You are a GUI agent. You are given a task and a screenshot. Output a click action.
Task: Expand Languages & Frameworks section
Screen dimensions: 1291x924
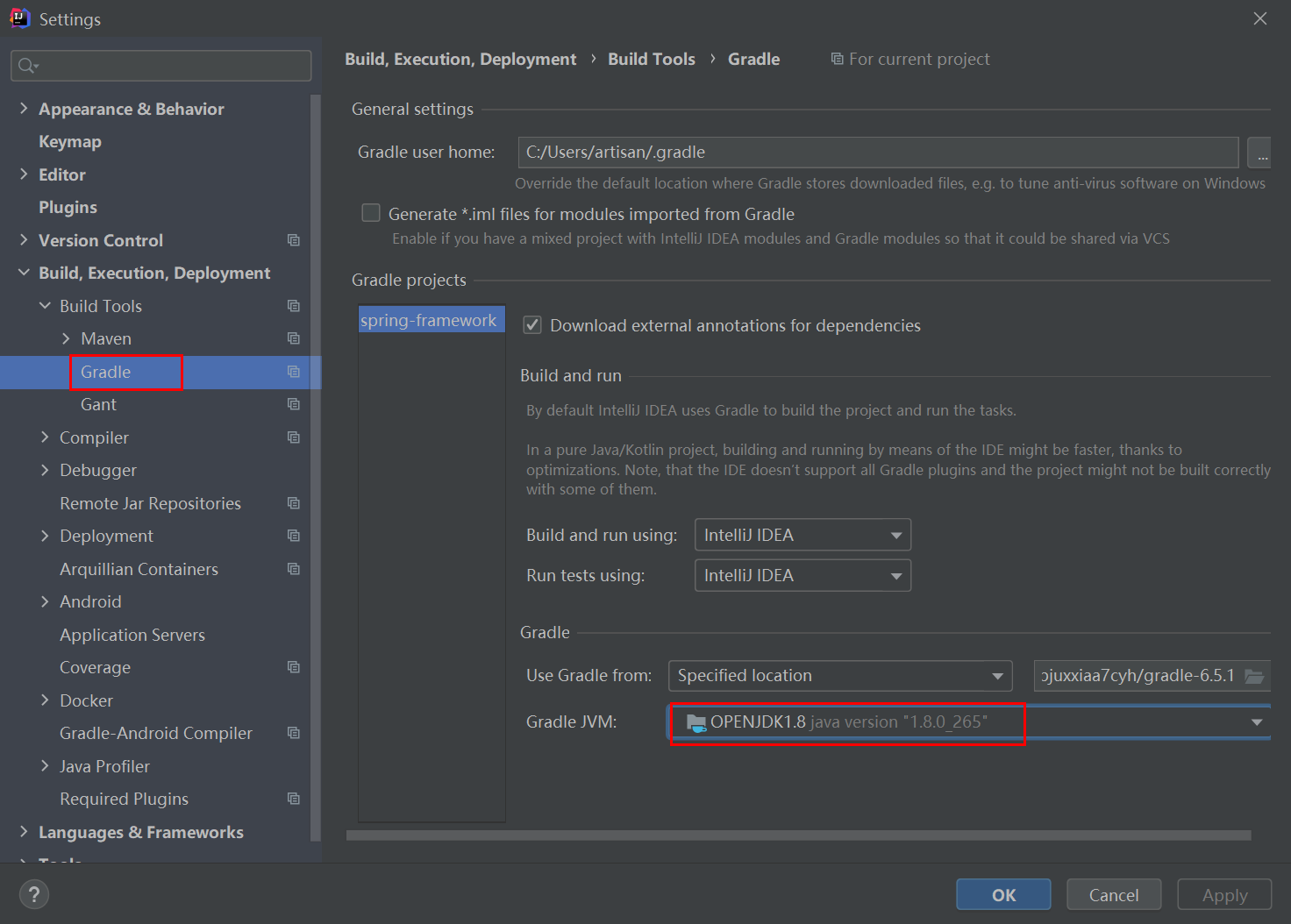coord(24,831)
